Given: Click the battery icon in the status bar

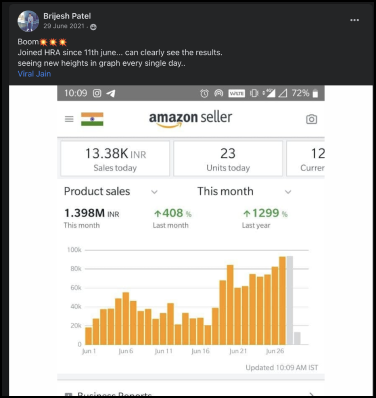Looking at the screenshot, I should [315, 93].
